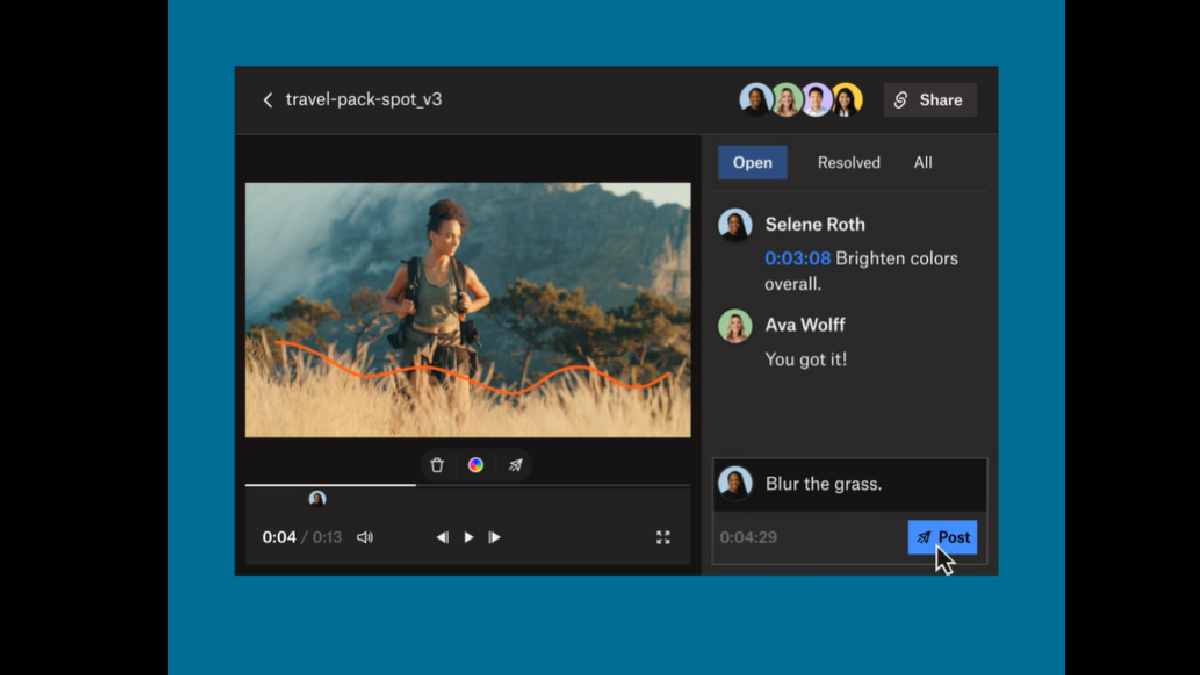Mute audio with the speaker icon
1200x675 pixels.
365,537
